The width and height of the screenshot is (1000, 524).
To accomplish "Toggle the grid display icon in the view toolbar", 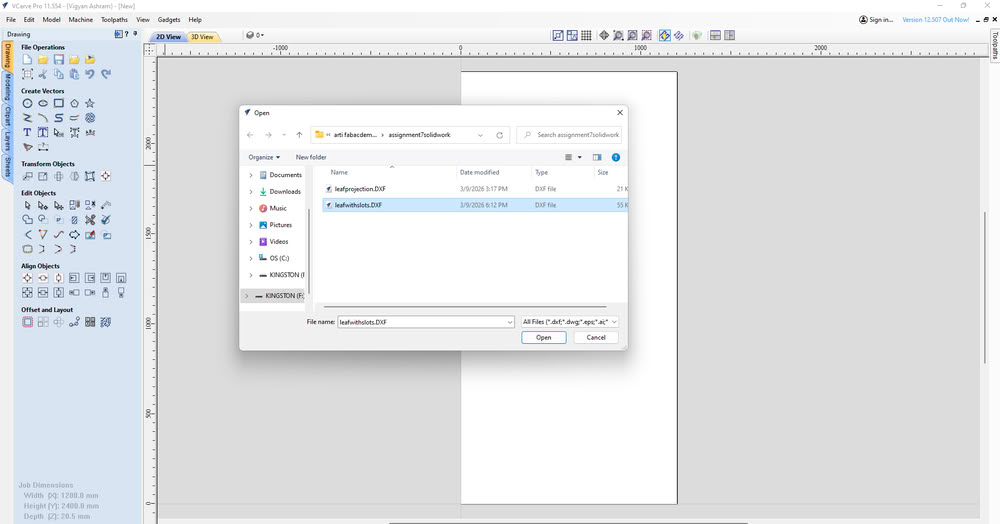I will click(586, 36).
